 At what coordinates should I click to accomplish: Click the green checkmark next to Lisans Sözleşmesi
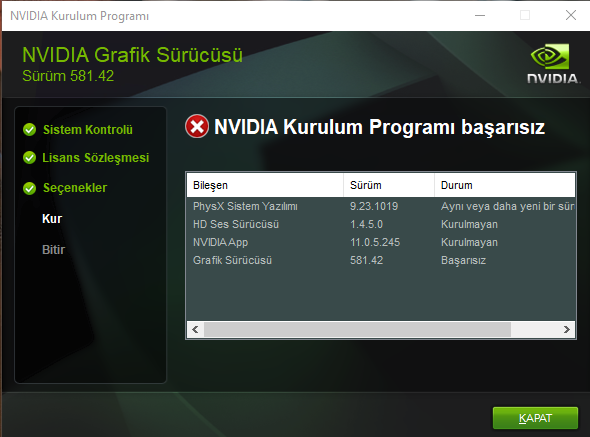(29, 158)
